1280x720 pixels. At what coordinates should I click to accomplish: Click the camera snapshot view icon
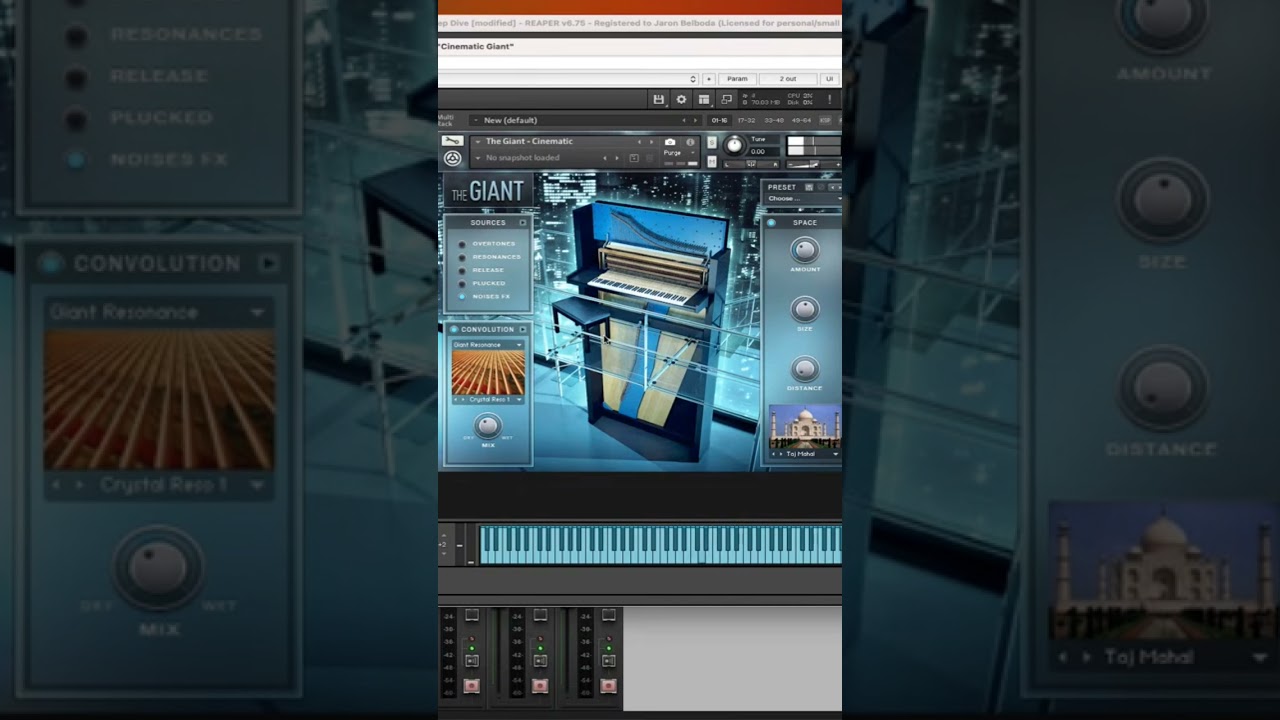tap(670, 142)
